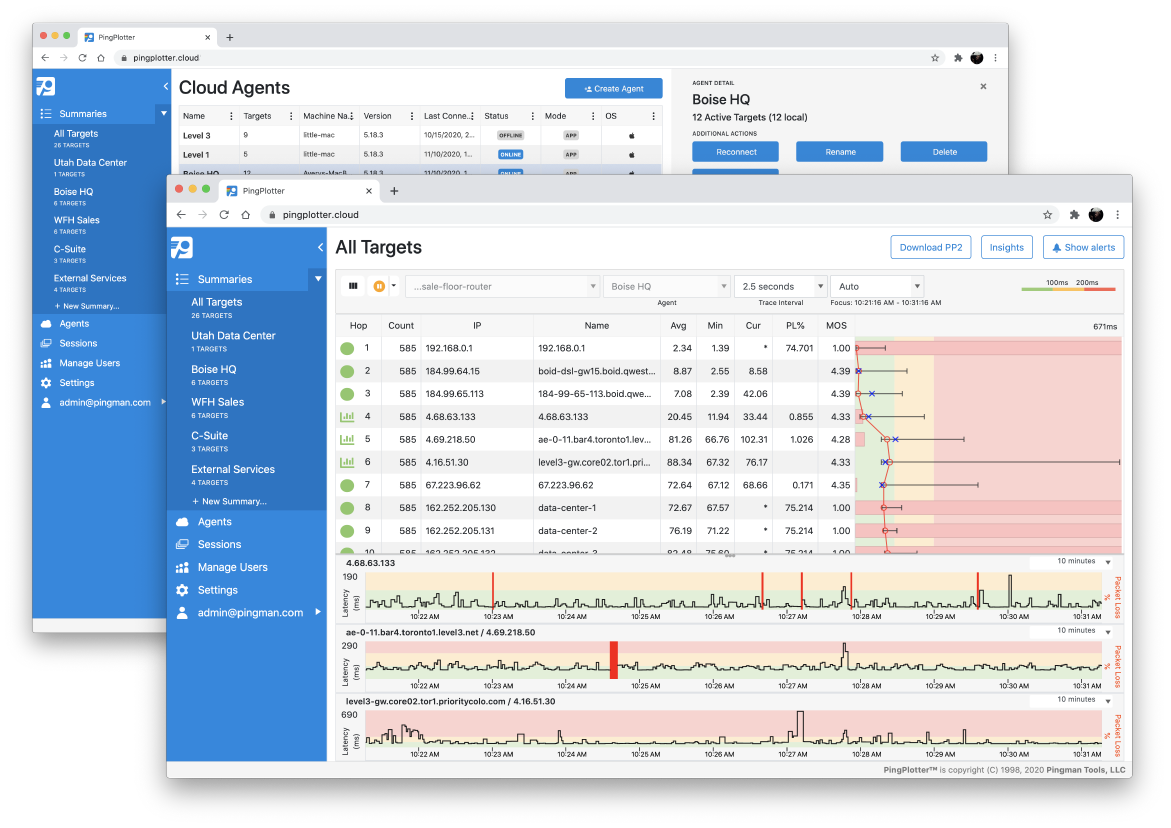This screenshot has height=828, width=1171.
Task: Open Sessions in the front window sidebar
Action: pyautogui.click(x=219, y=544)
